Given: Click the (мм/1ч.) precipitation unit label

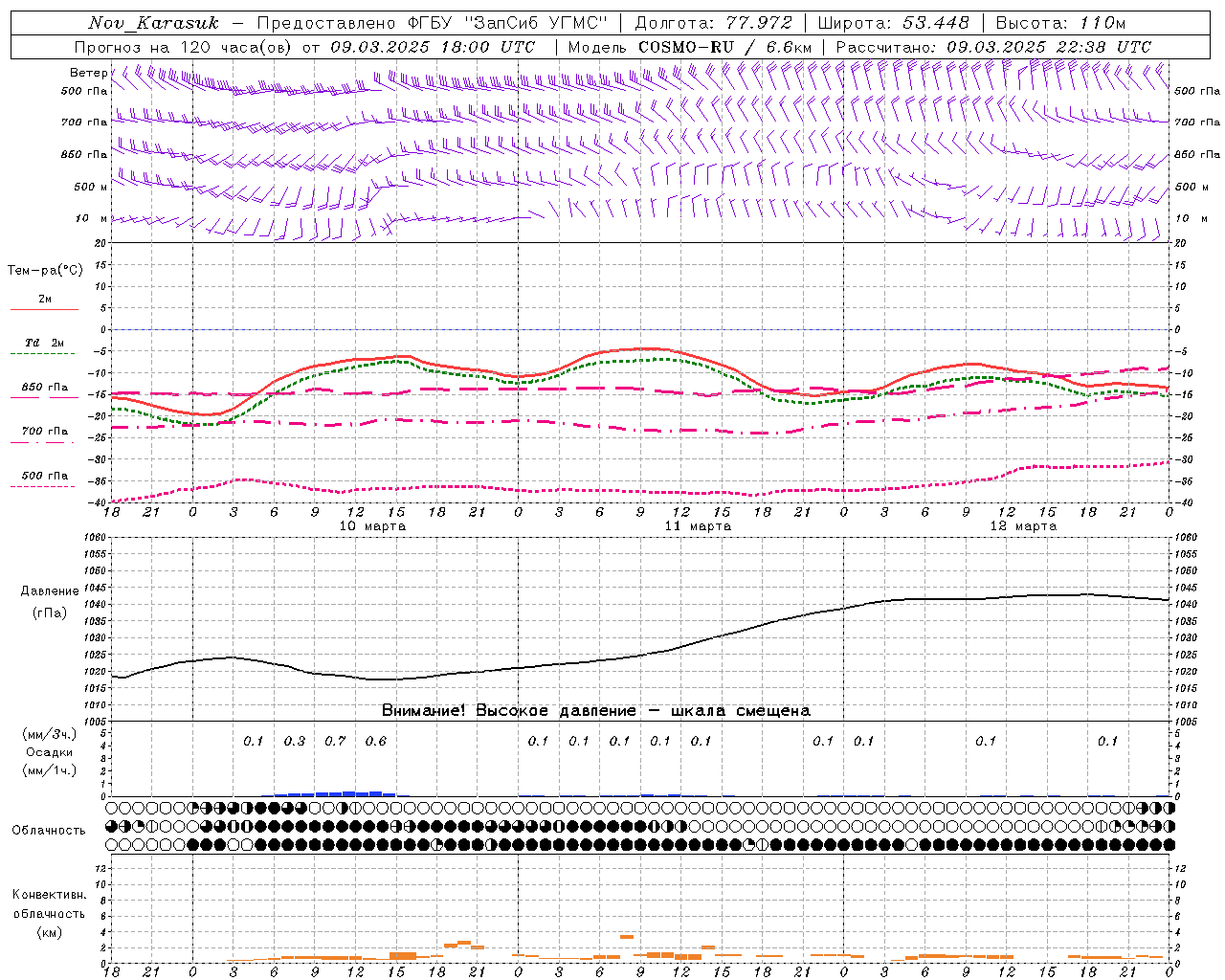Looking at the screenshot, I should 50,770.
